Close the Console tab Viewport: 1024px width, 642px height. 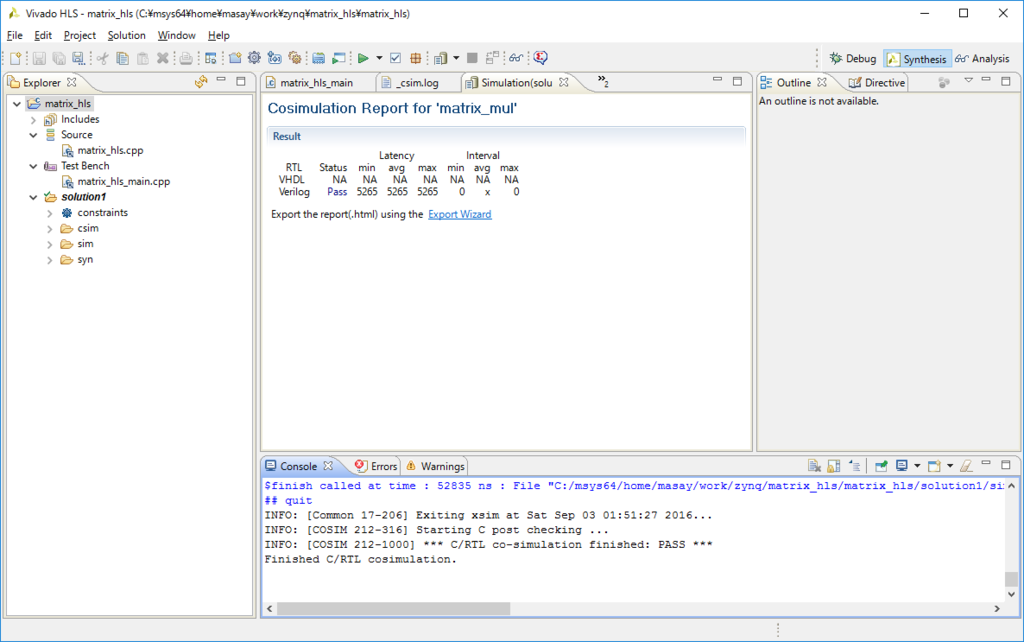point(328,466)
